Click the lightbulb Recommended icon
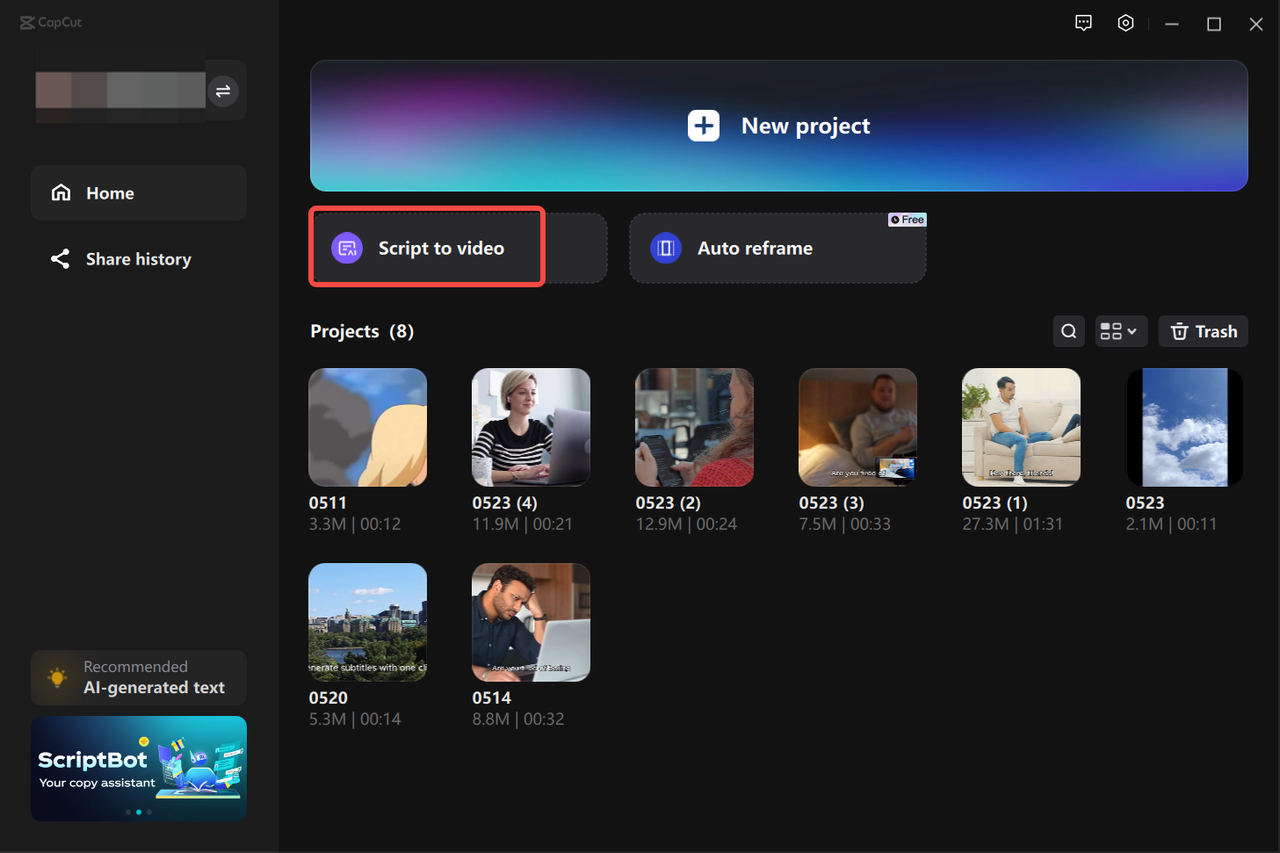This screenshot has width=1280, height=853. tap(58, 677)
